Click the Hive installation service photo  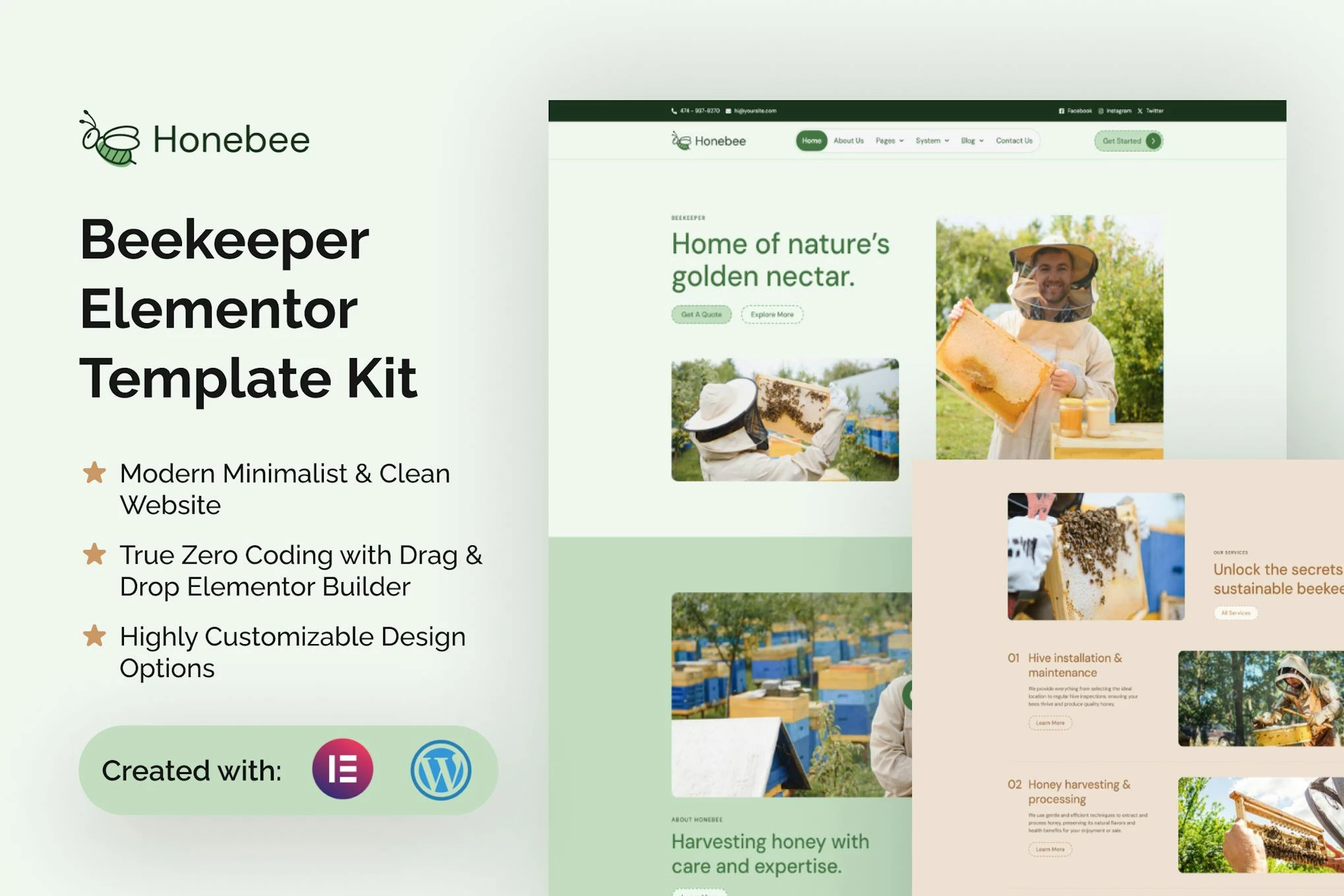point(1261,698)
